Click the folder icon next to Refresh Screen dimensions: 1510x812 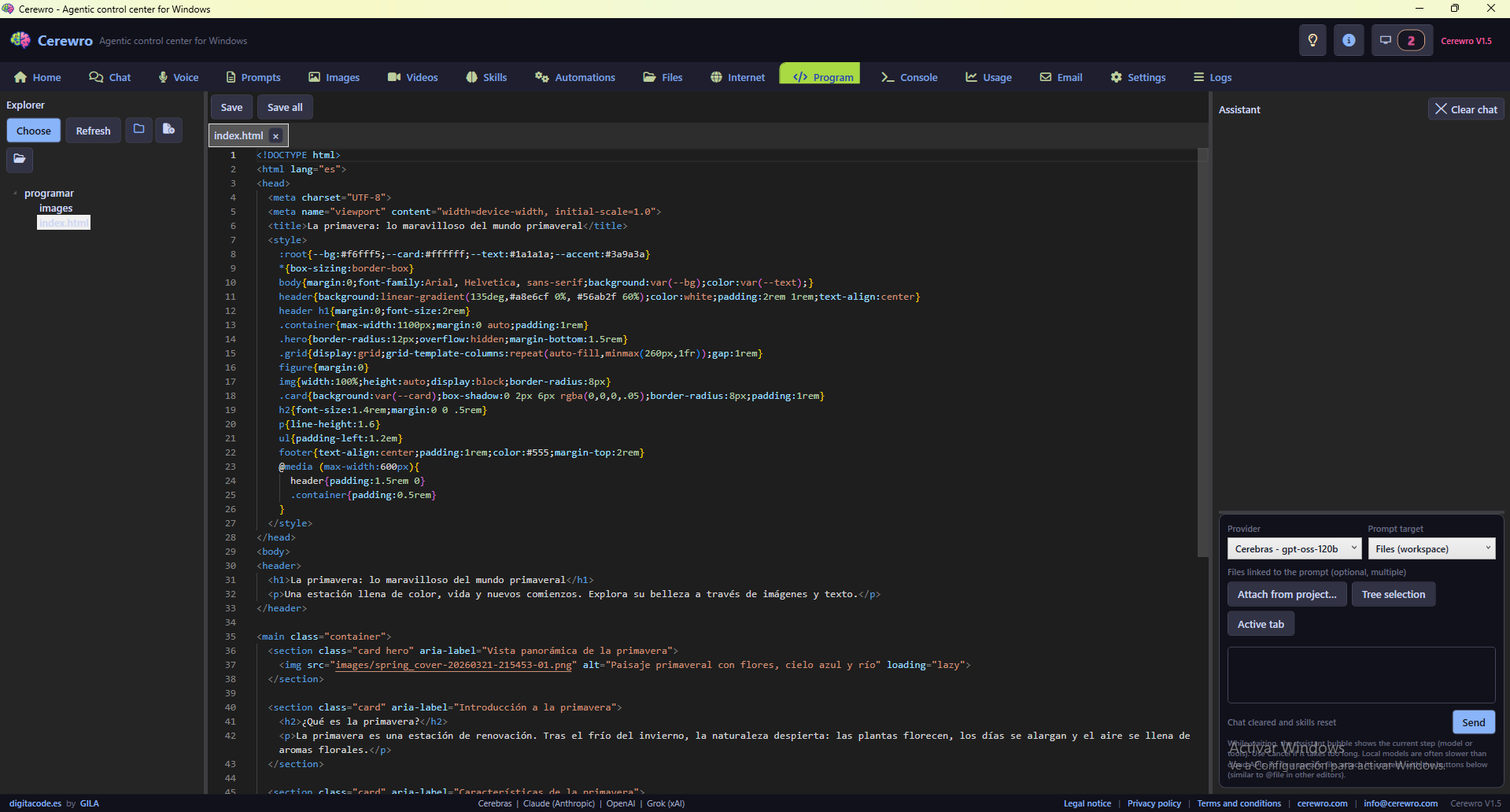139,130
